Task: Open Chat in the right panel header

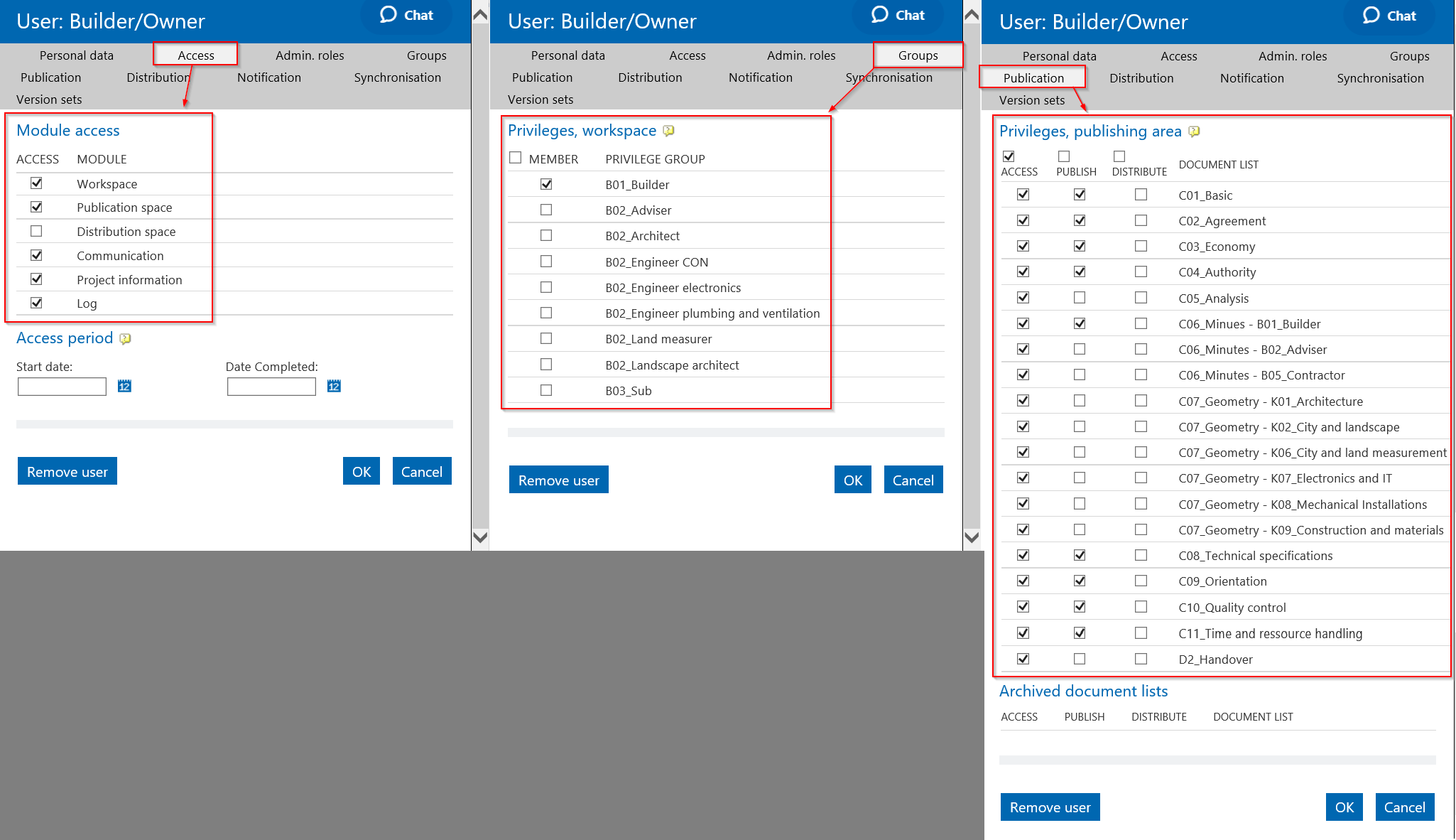Action: click(1389, 16)
